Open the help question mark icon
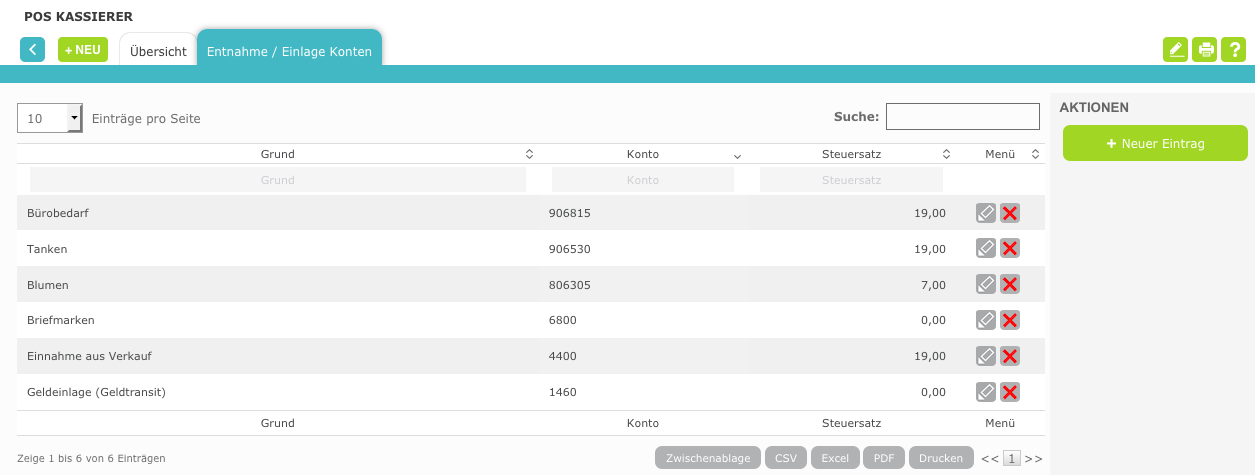Image resolution: width=1255 pixels, height=475 pixels. pyautogui.click(x=1234, y=50)
